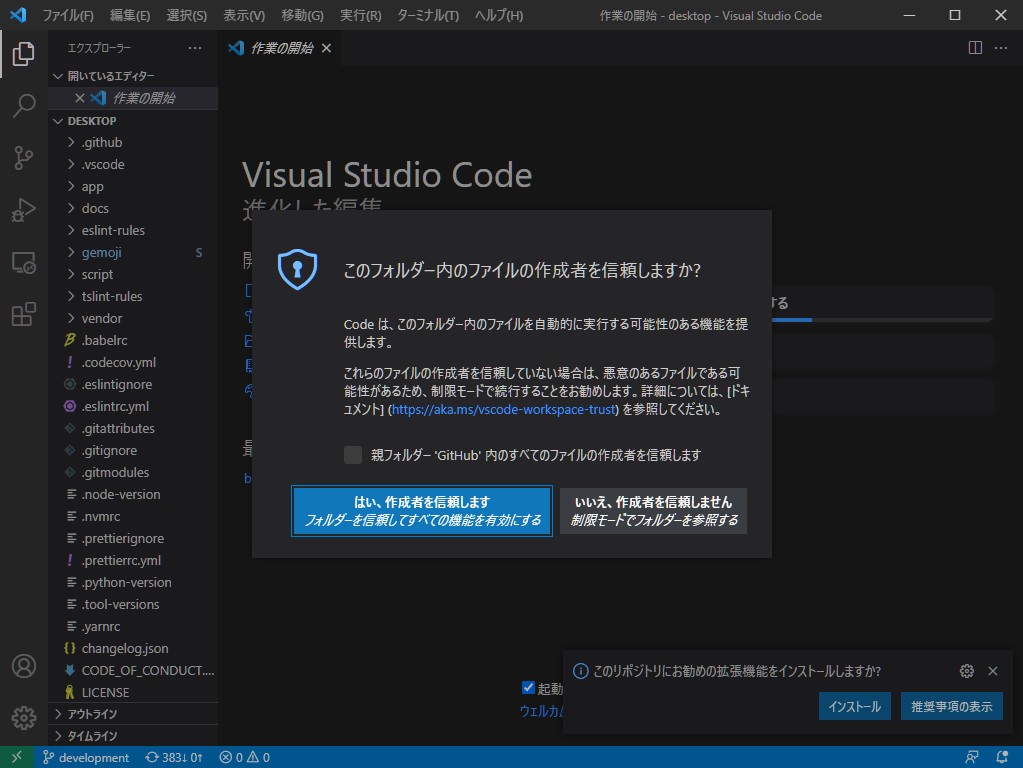The width and height of the screenshot is (1023, 768).
Task: Select the Search icon in activity bar
Action: [x=22, y=106]
